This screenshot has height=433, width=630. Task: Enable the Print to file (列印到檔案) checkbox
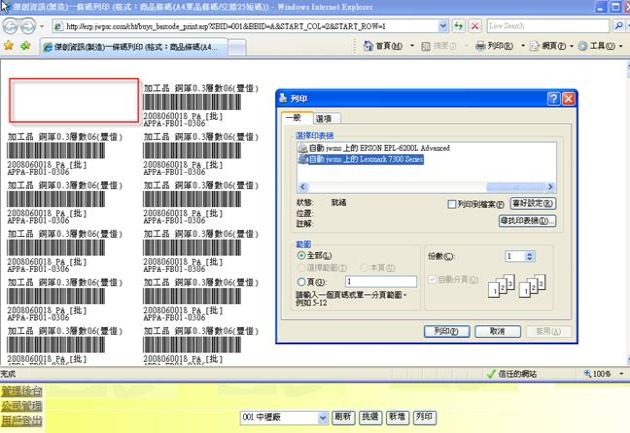(x=453, y=204)
